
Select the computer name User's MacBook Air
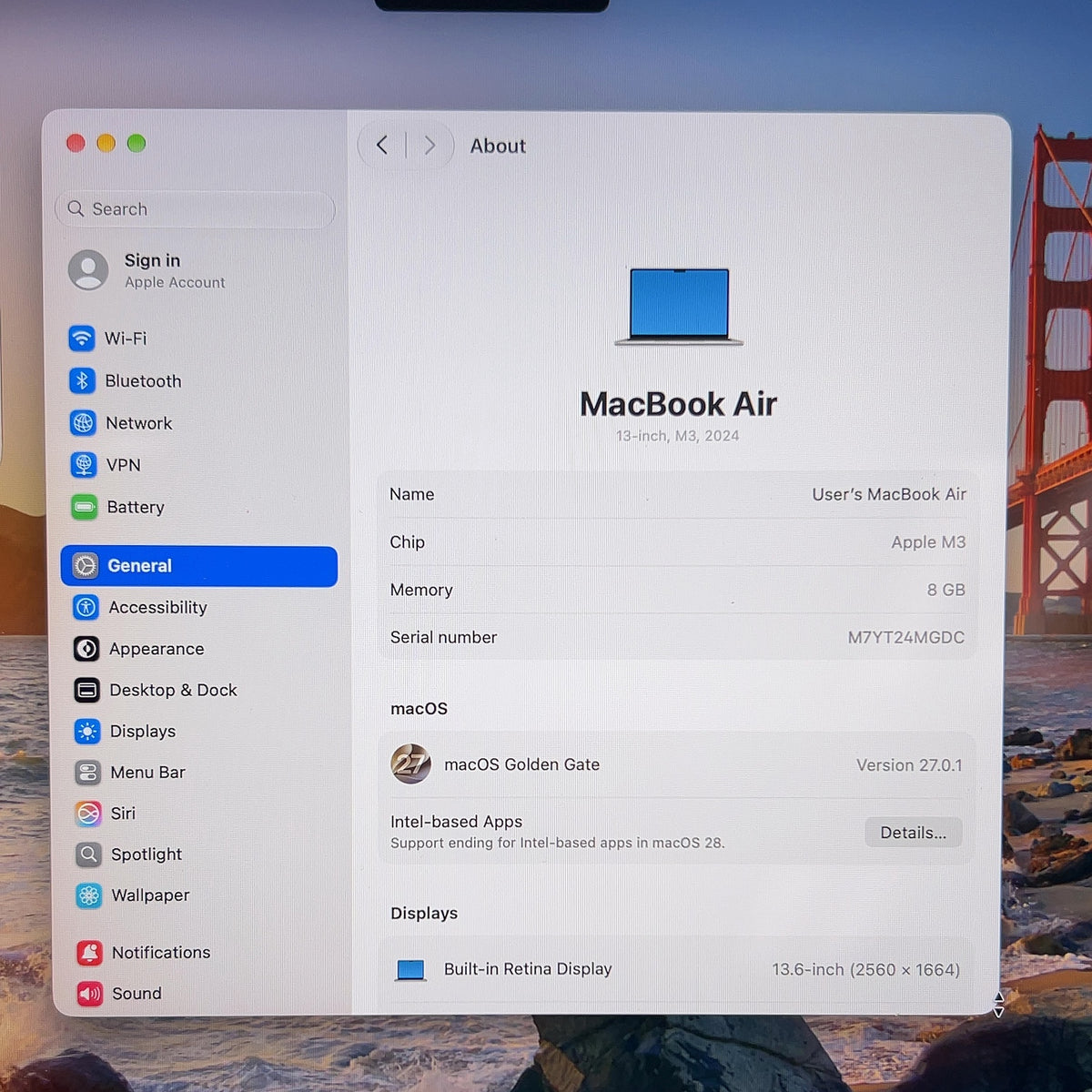[889, 494]
